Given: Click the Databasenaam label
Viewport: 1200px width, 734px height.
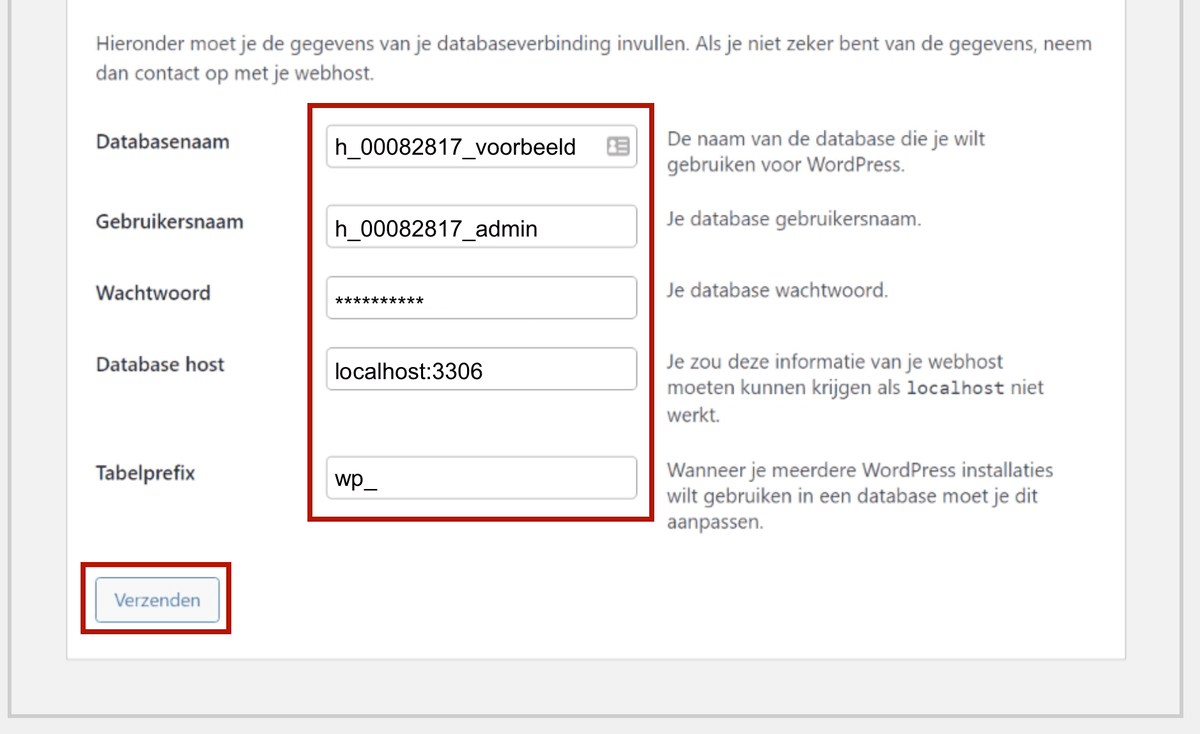Looking at the screenshot, I should (163, 142).
